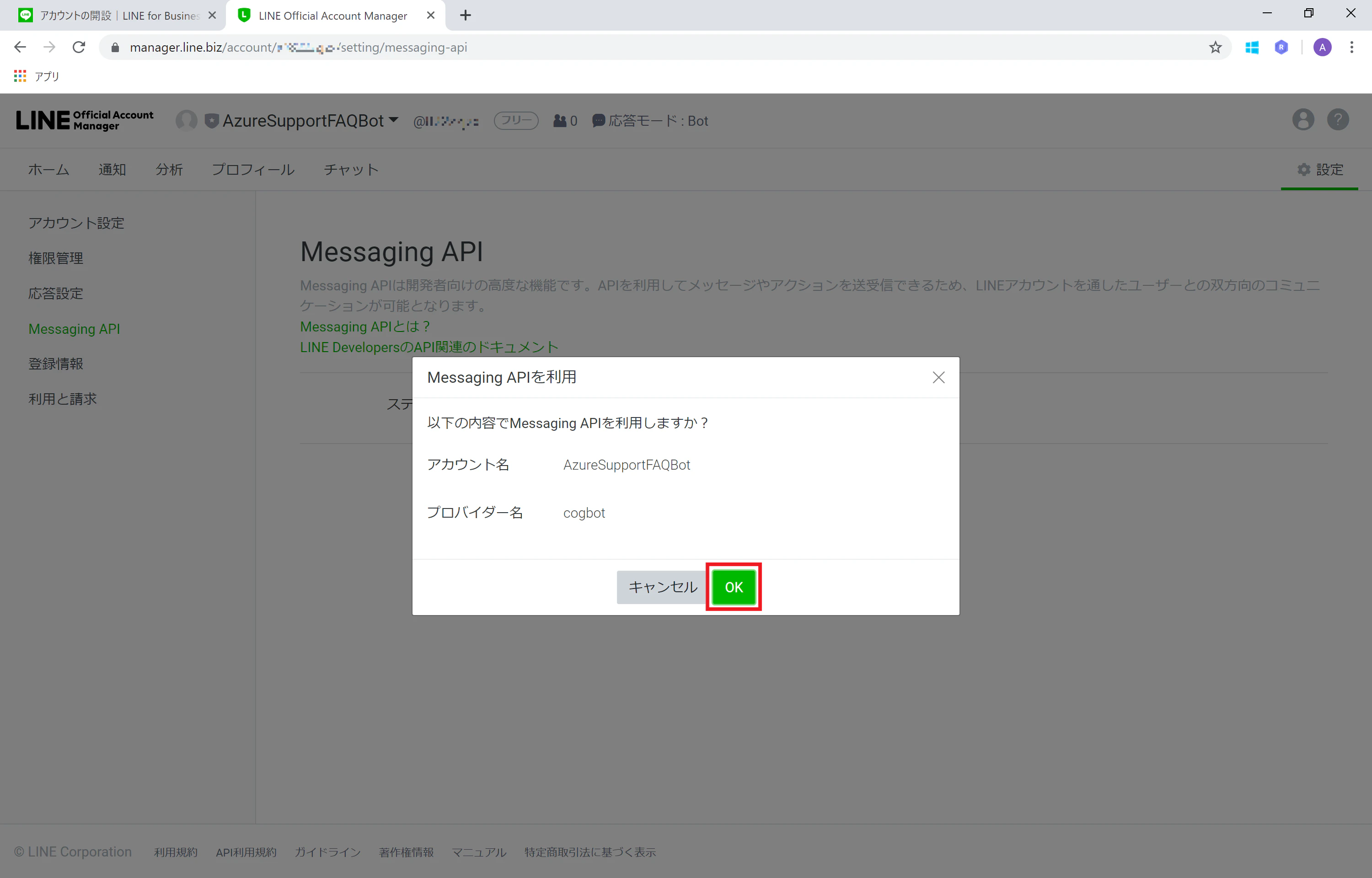Screen dimensions: 1372x878
Task: Close the LINE for Business tab
Action: (212, 16)
